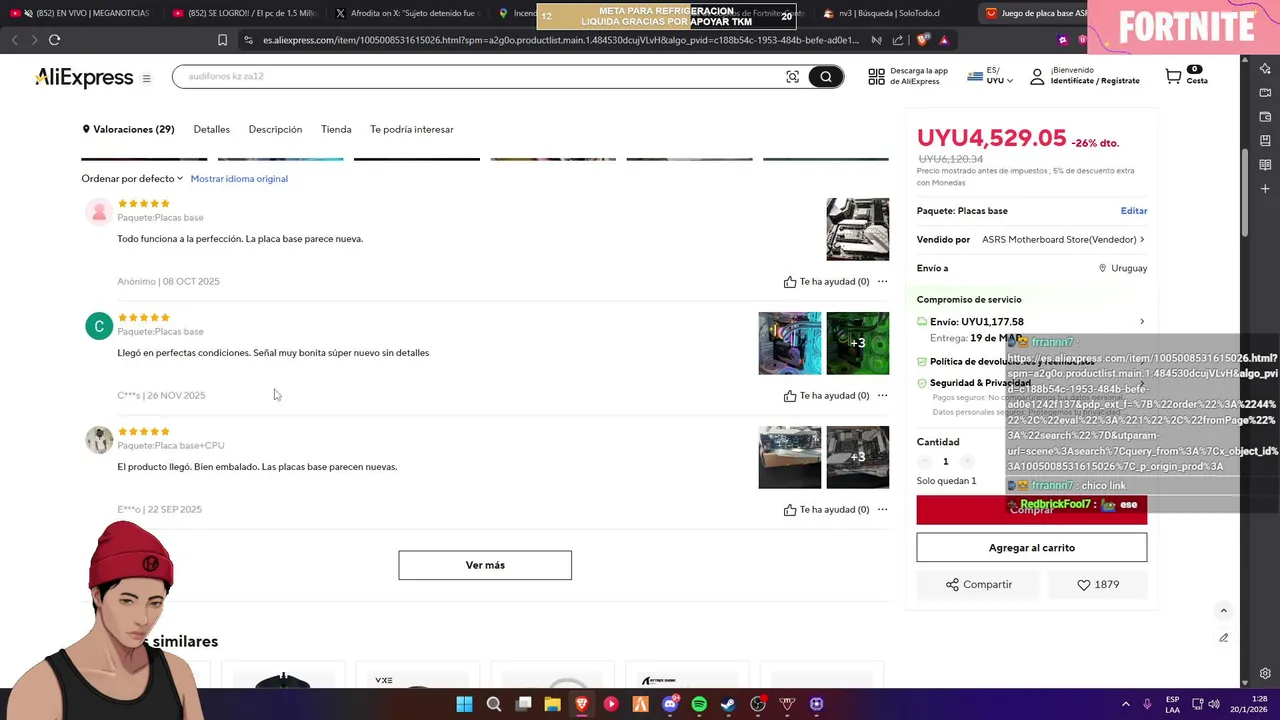Open the reading list sidebar icon
The width and height of the screenshot is (1280, 720).
[1265, 164]
